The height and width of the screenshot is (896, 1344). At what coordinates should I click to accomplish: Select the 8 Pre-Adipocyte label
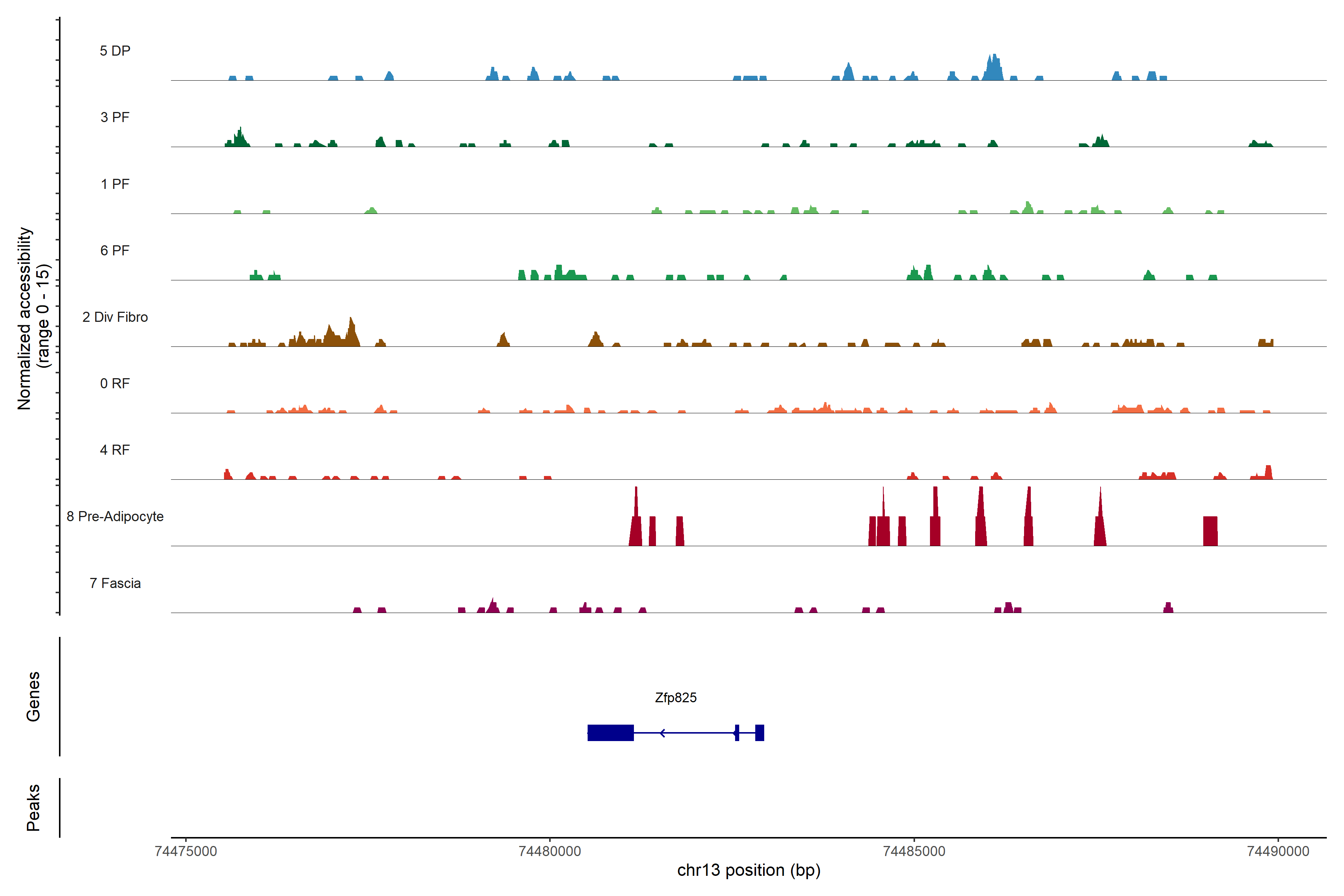tap(115, 517)
